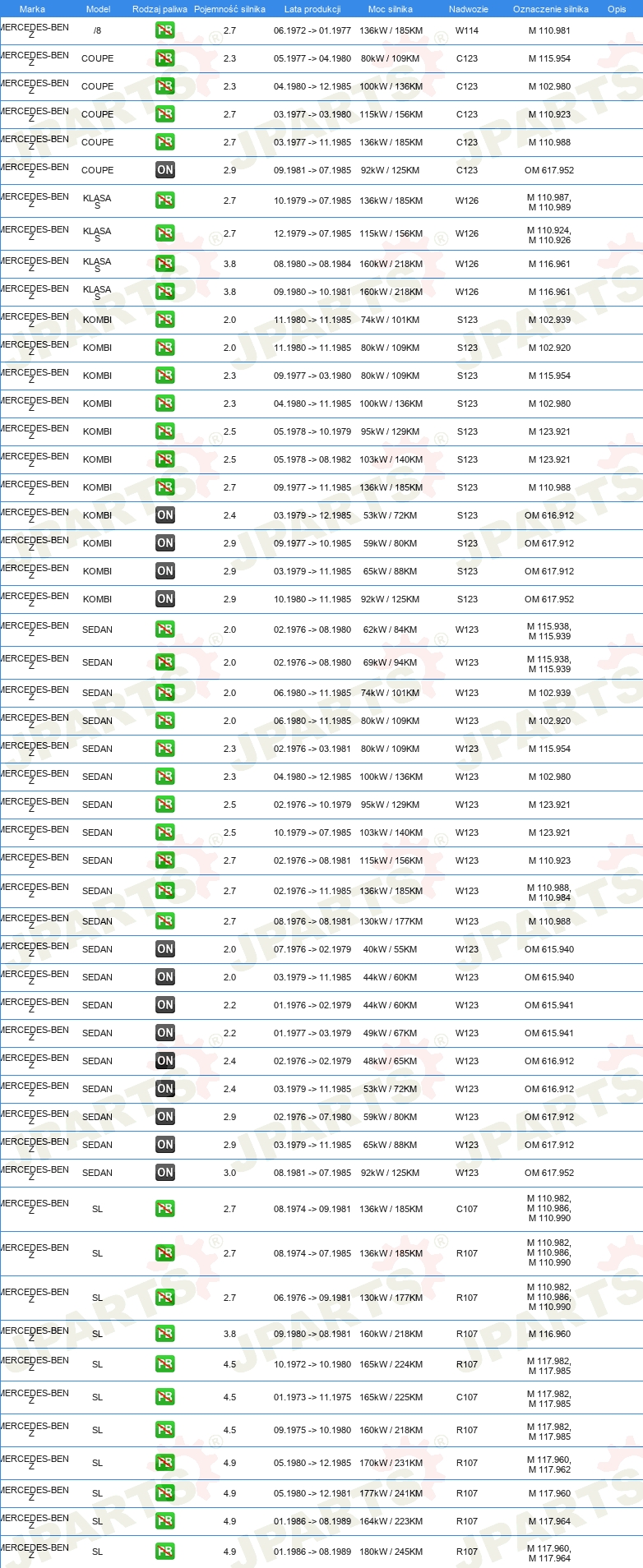
Task: Click the W114 body cell
Action: click(467, 30)
